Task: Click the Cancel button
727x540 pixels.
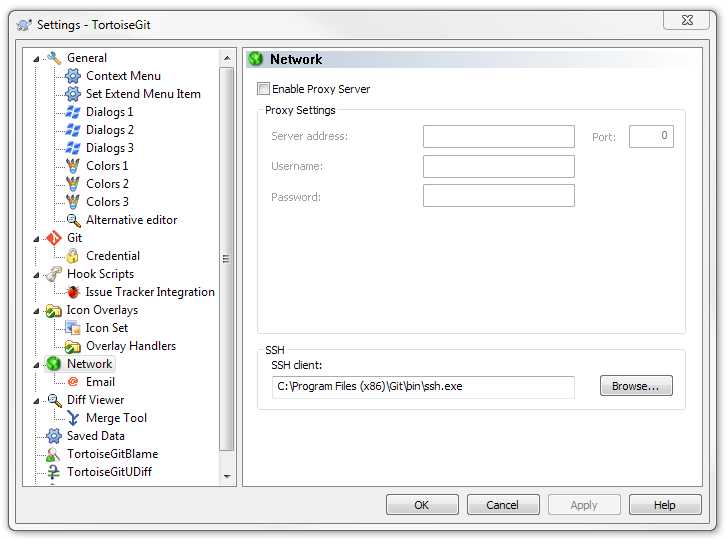Action: (x=503, y=505)
